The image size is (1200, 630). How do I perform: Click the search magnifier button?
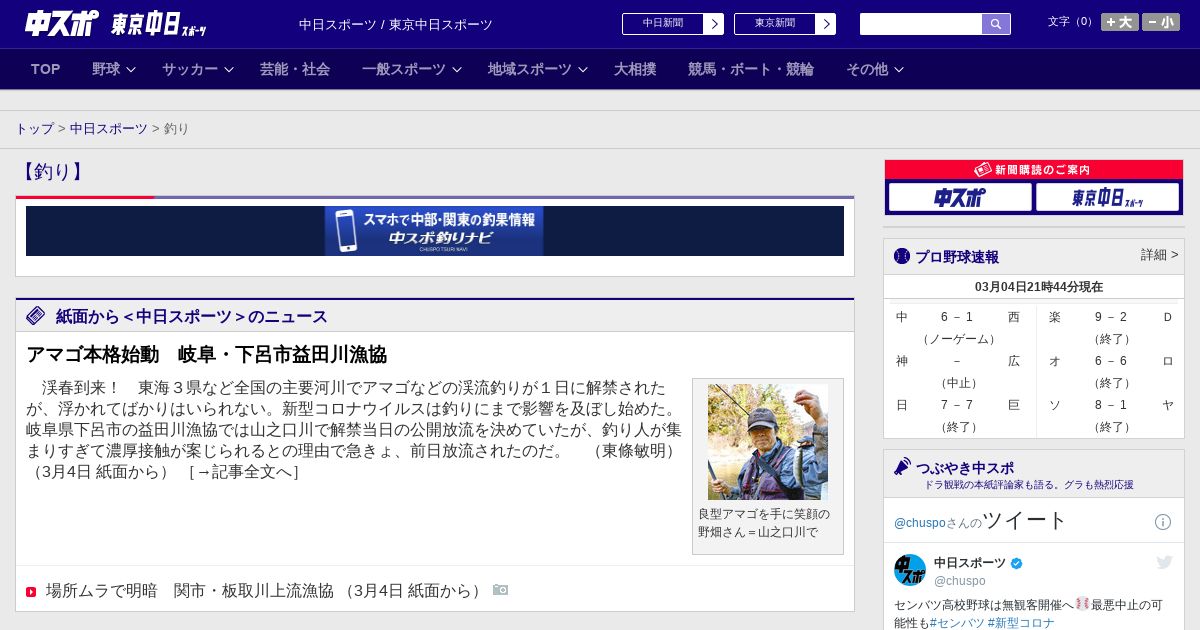tap(996, 24)
